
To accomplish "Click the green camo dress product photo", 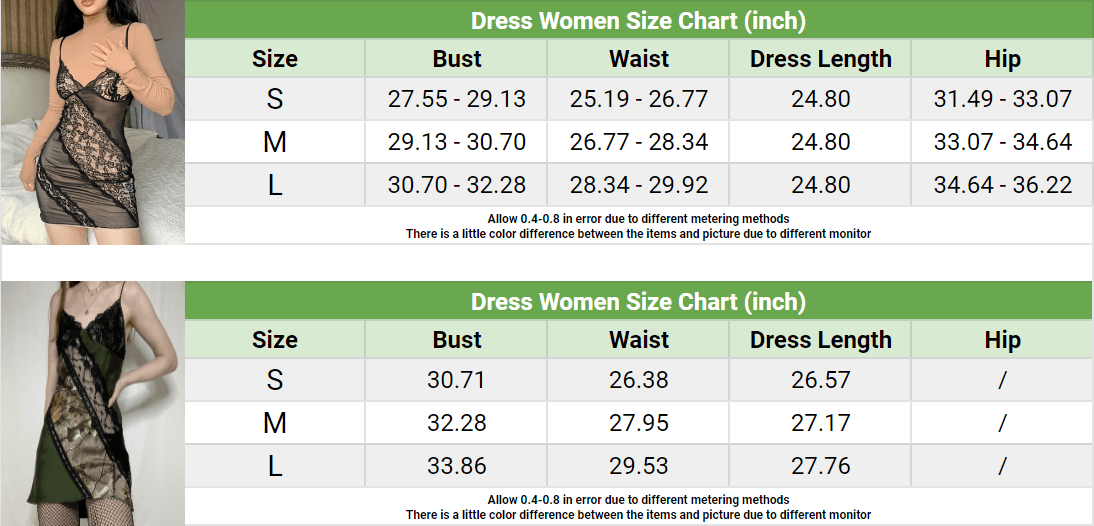I will [92, 403].
